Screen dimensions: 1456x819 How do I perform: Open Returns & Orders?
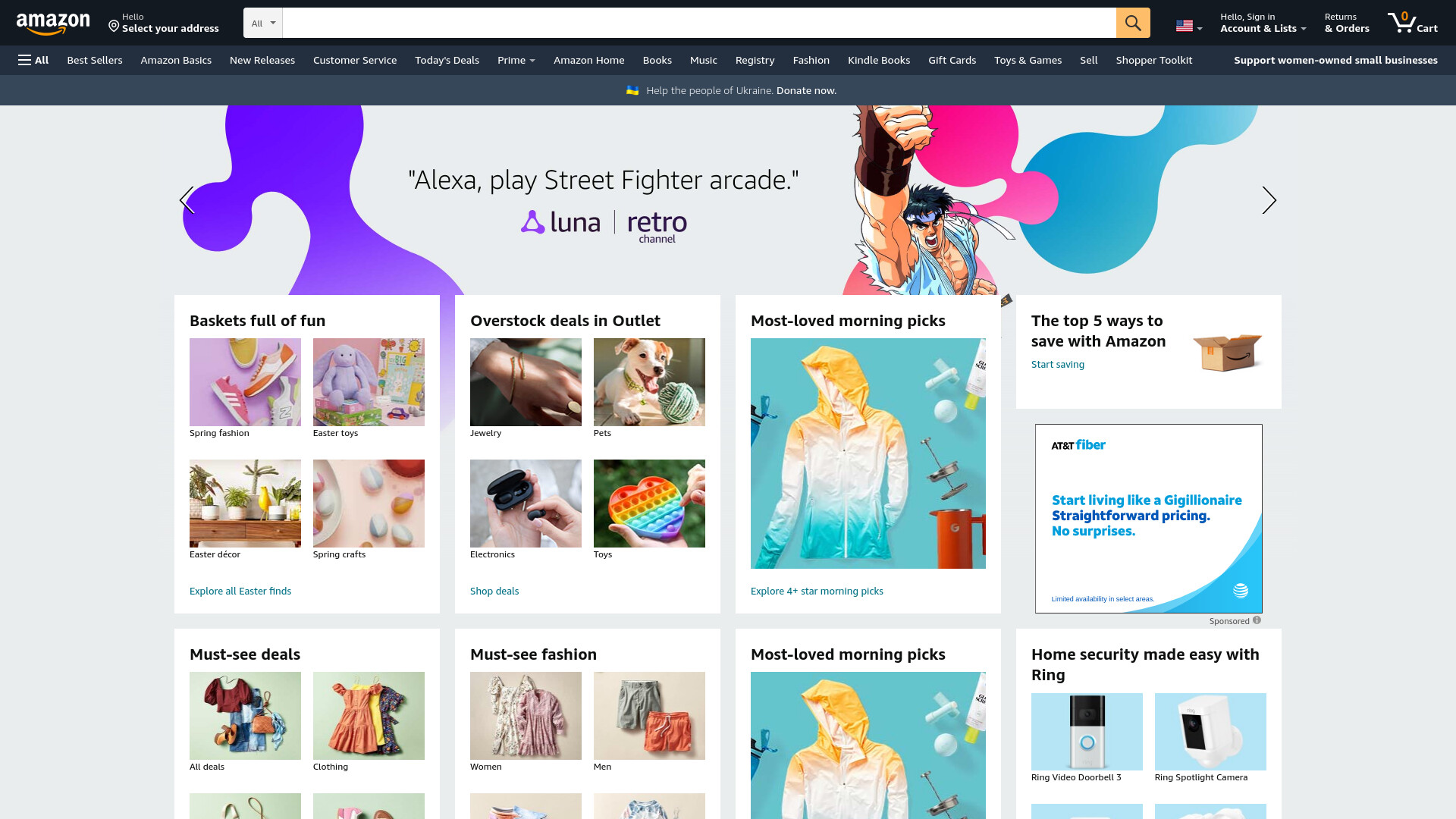(x=1347, y=23)
